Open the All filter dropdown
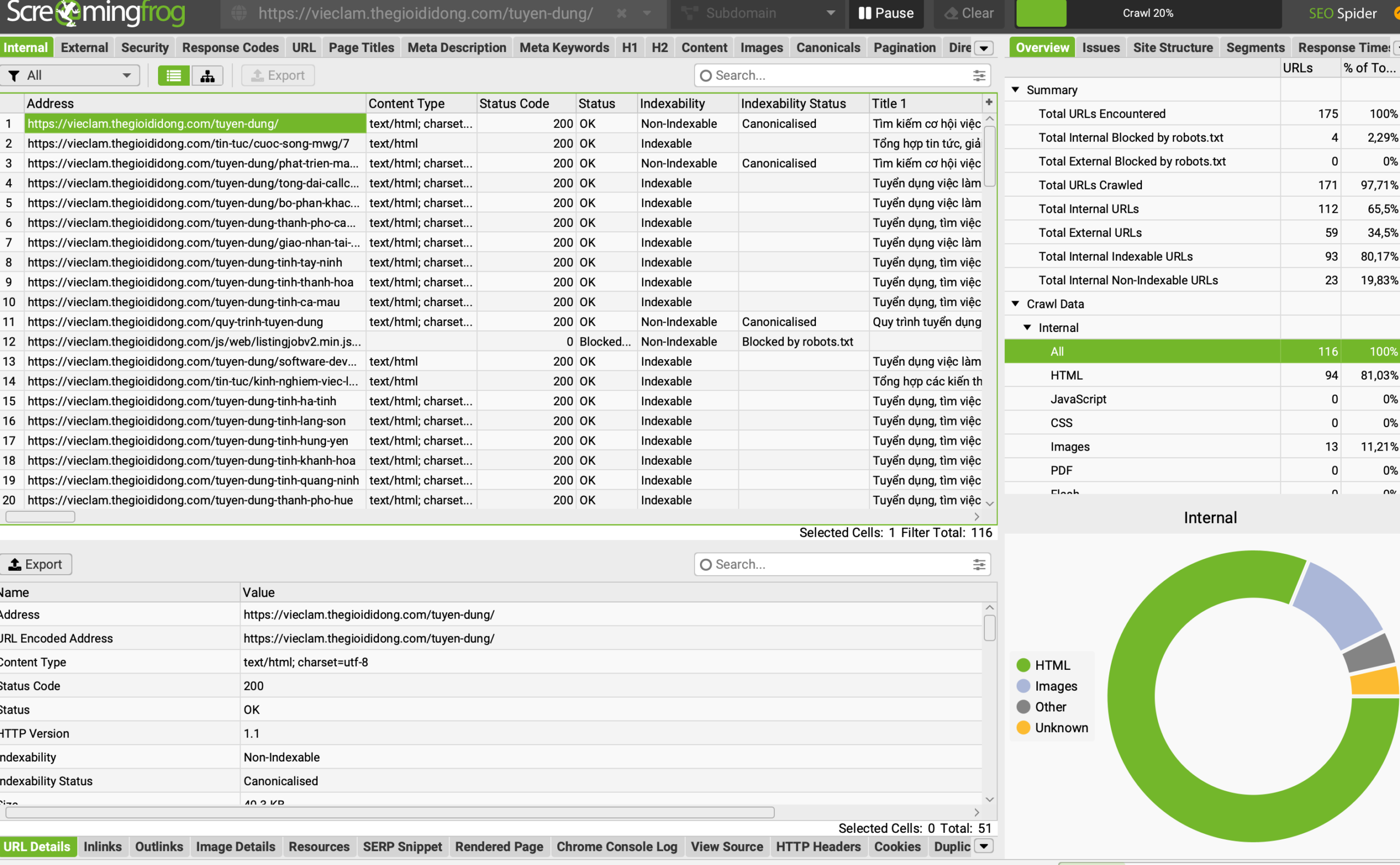The width and height of the screenshot is (1400, 865). 71,75
